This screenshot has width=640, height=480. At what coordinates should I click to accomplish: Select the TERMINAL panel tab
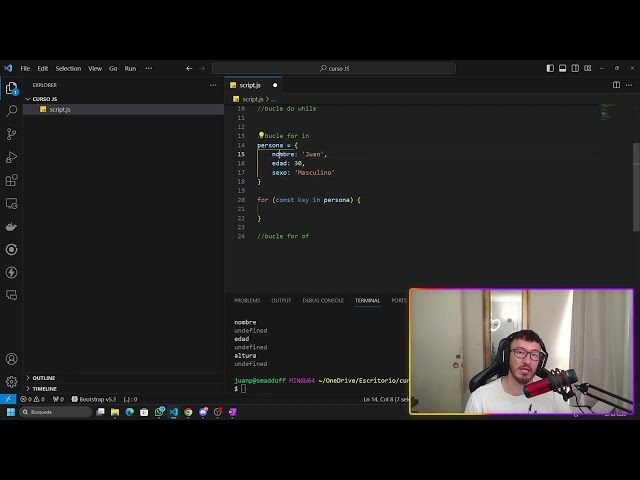pyautogui.click(x=367, y=300)
